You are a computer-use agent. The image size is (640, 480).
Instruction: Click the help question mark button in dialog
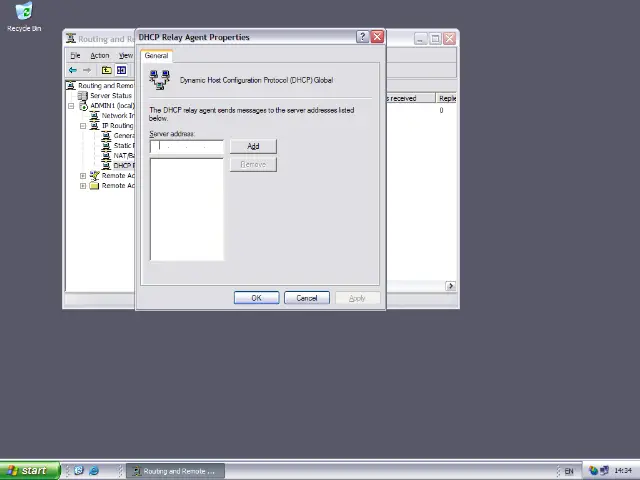[x=362, y=37]
